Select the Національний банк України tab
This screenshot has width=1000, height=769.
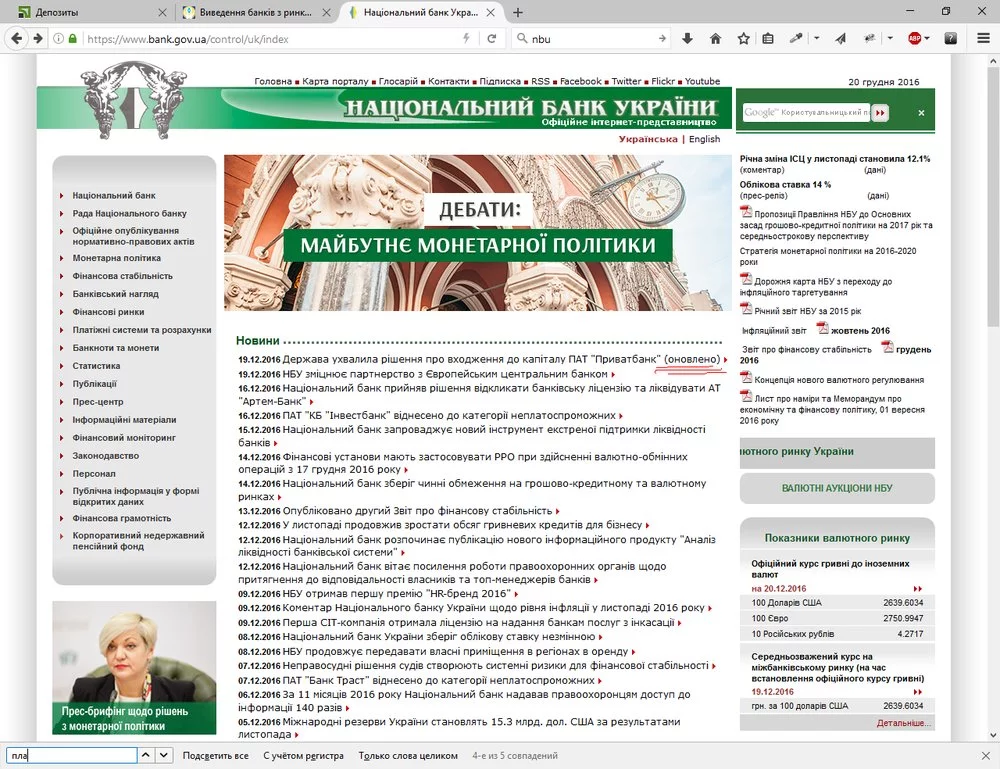tap(421, 12)
